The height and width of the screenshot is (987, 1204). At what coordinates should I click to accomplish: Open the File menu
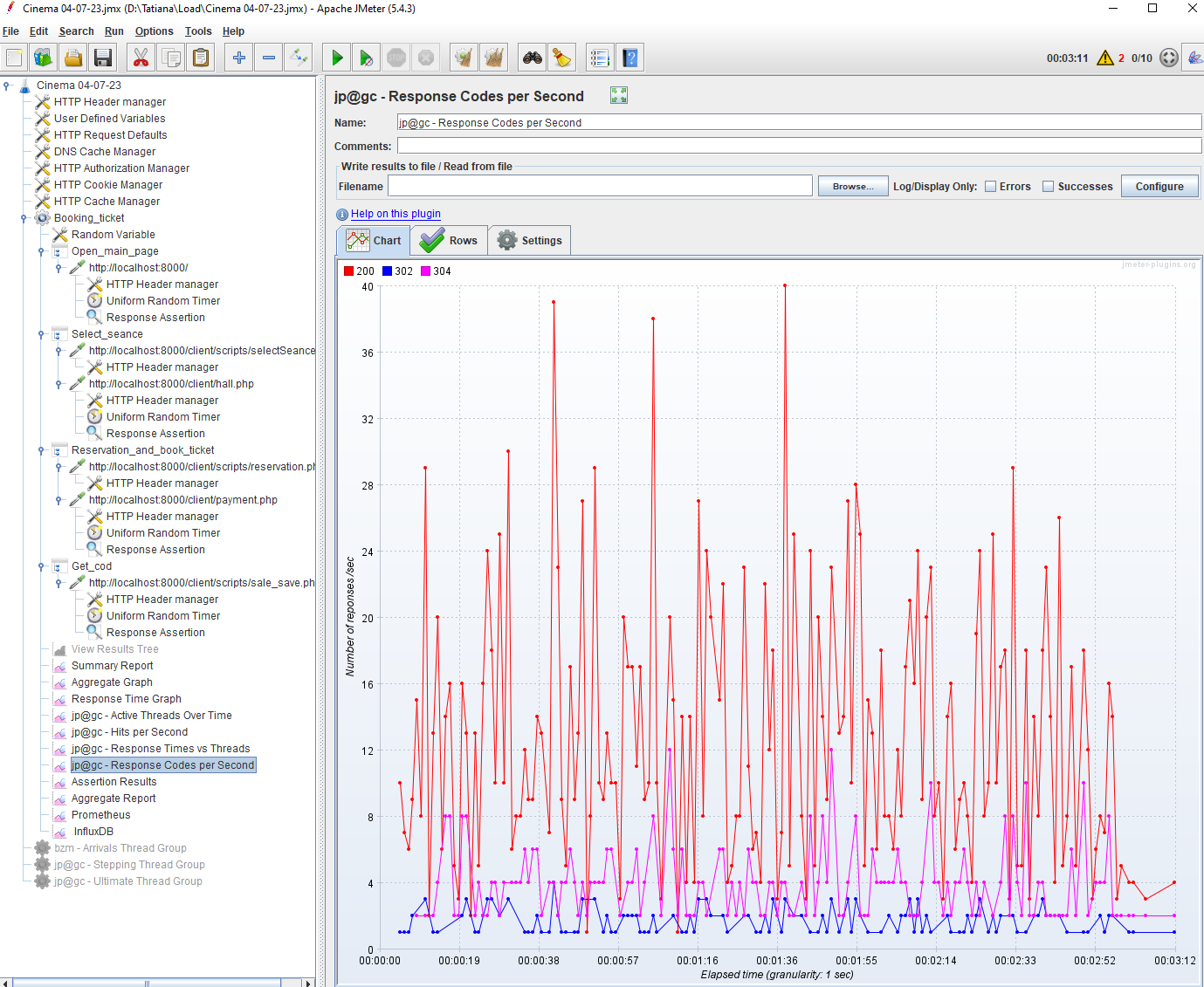coord(10,31)
